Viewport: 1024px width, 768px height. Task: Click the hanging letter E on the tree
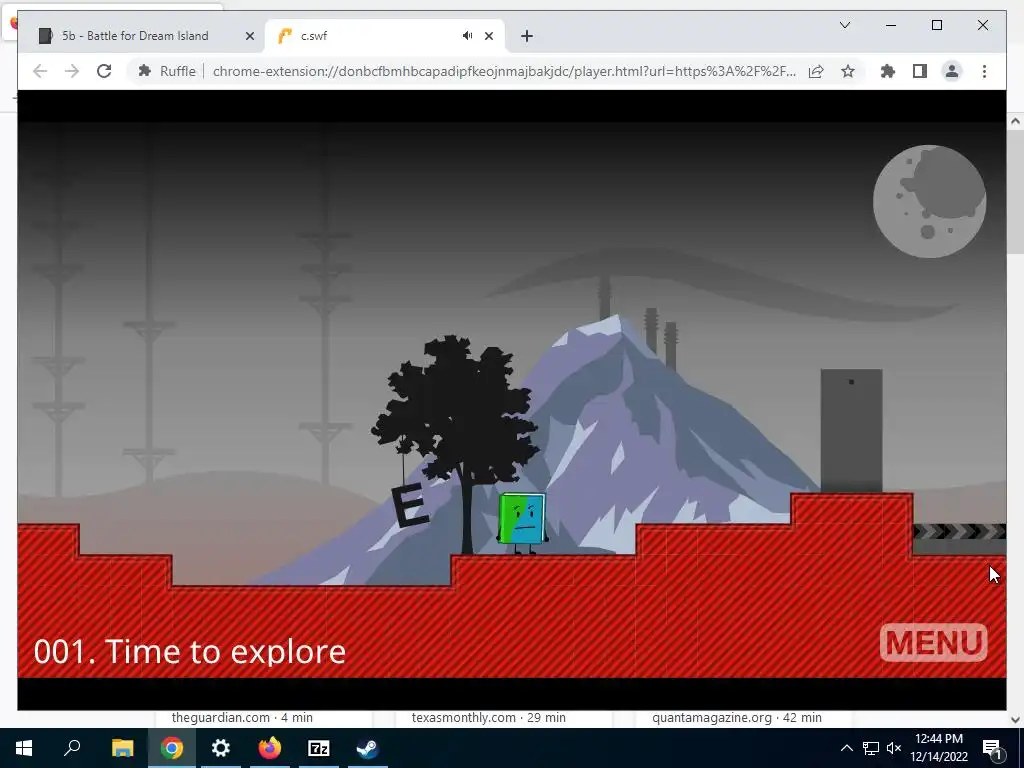[x=410, y=506]
